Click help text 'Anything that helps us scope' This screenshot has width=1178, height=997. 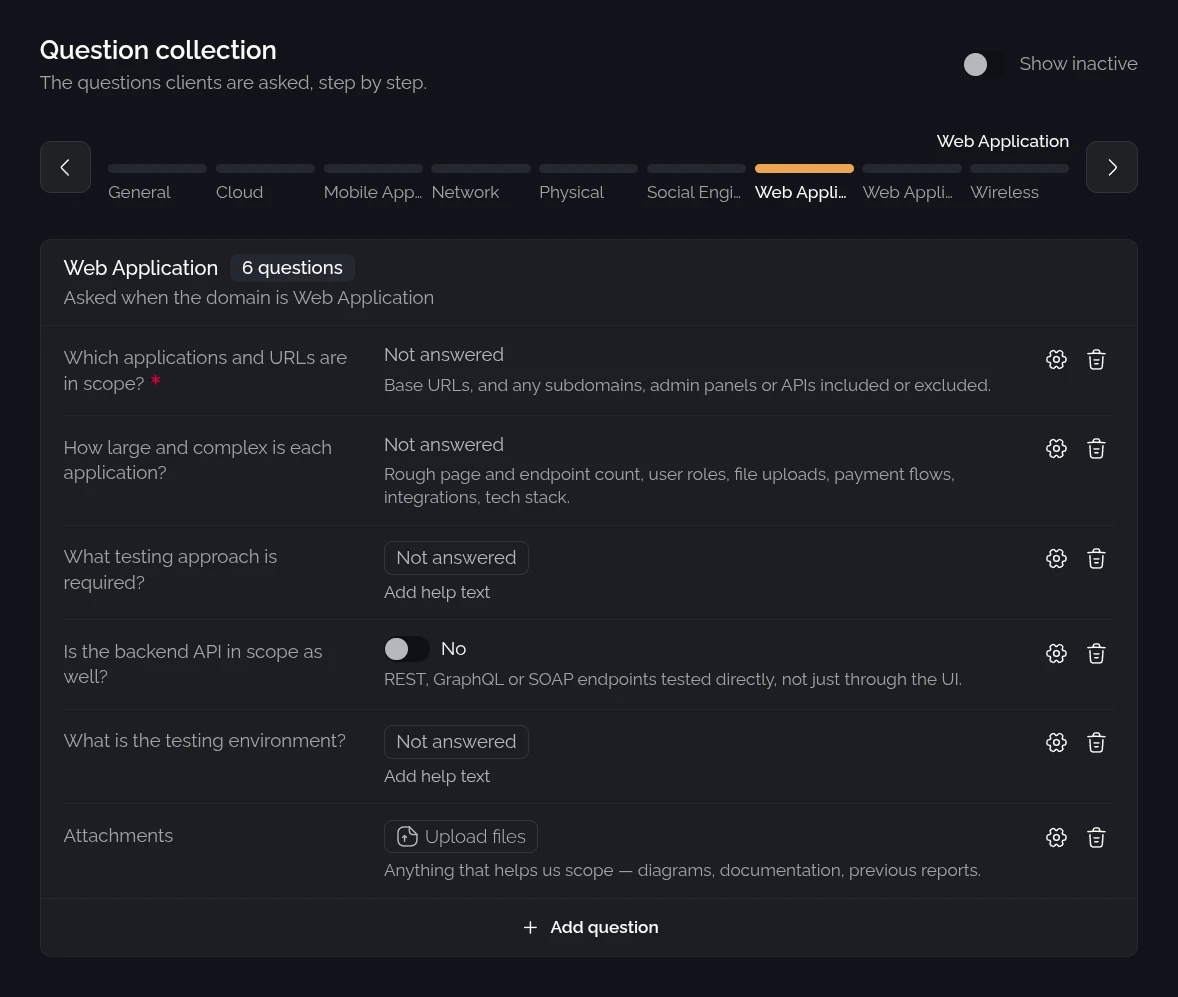tap(682, 871)
